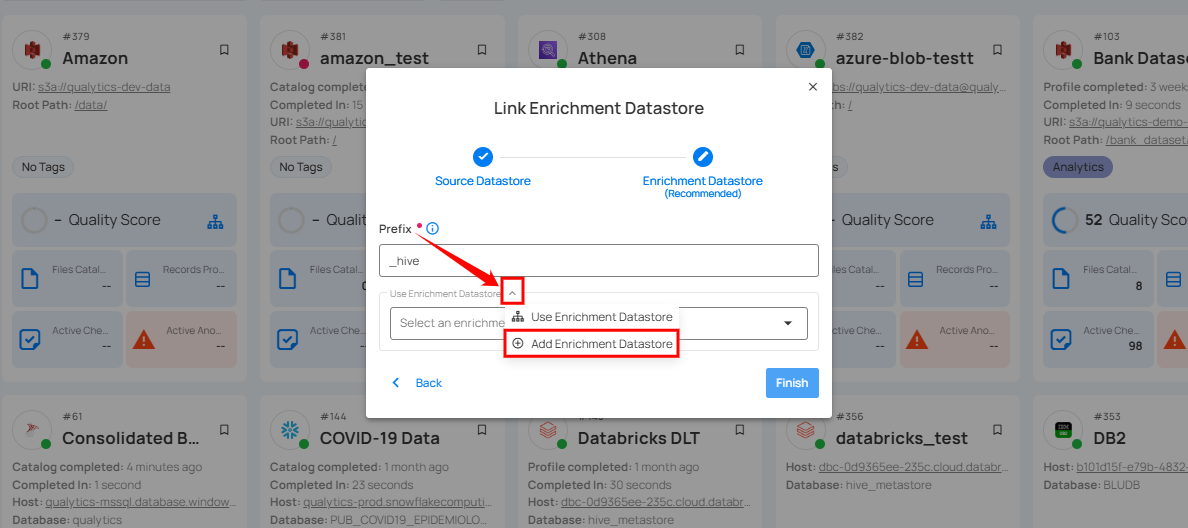Image resolution: width=1188 pixels, height=528 pixels.
Task: Bookmark the COVID-19 Data datastore
Action: [482, 429]
